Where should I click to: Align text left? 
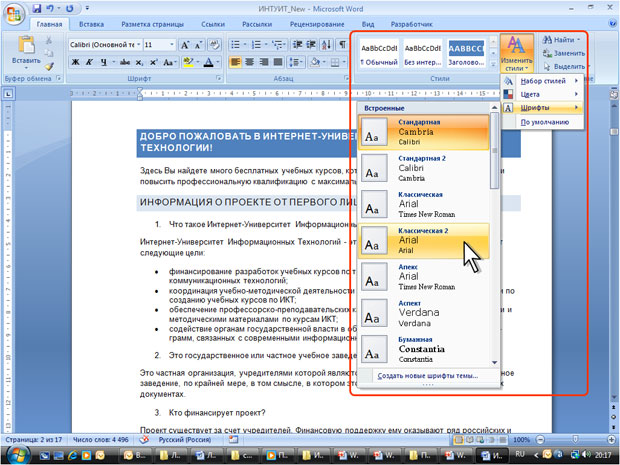(235, 62)
